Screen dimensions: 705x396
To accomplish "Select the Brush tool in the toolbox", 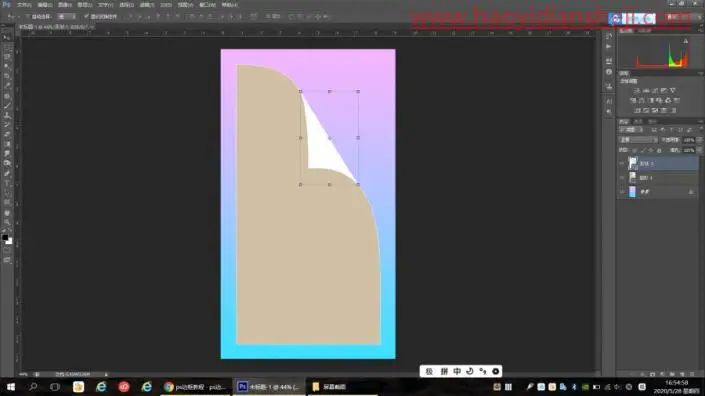I will (7, 106).
